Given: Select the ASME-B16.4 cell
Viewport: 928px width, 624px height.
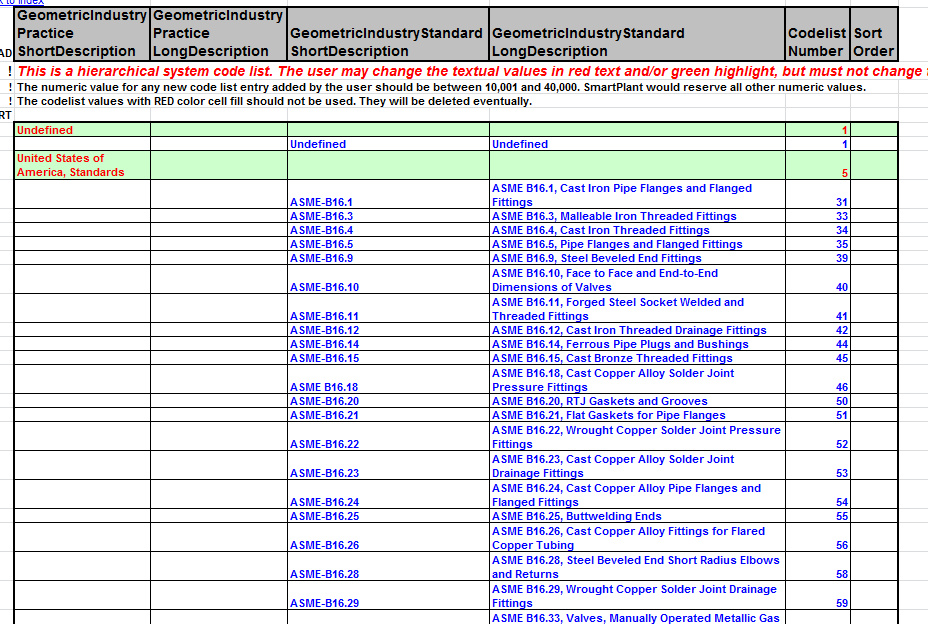Looking at the screenshot, I should tap(388, 230).
